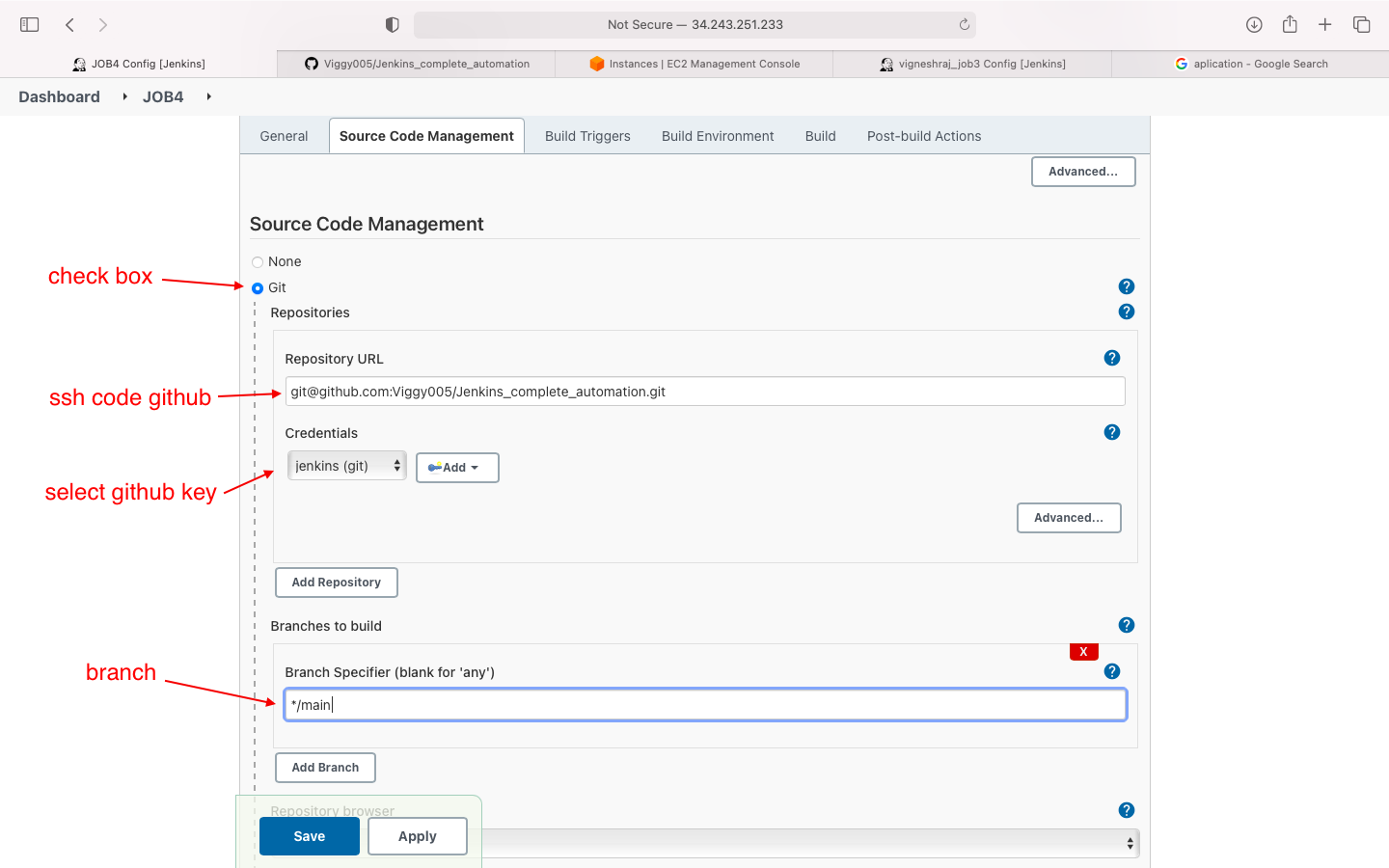This screenshot has width=1389, height=868.
Task: Show the tab overview icon
Action: click(x=1362, y=25)
